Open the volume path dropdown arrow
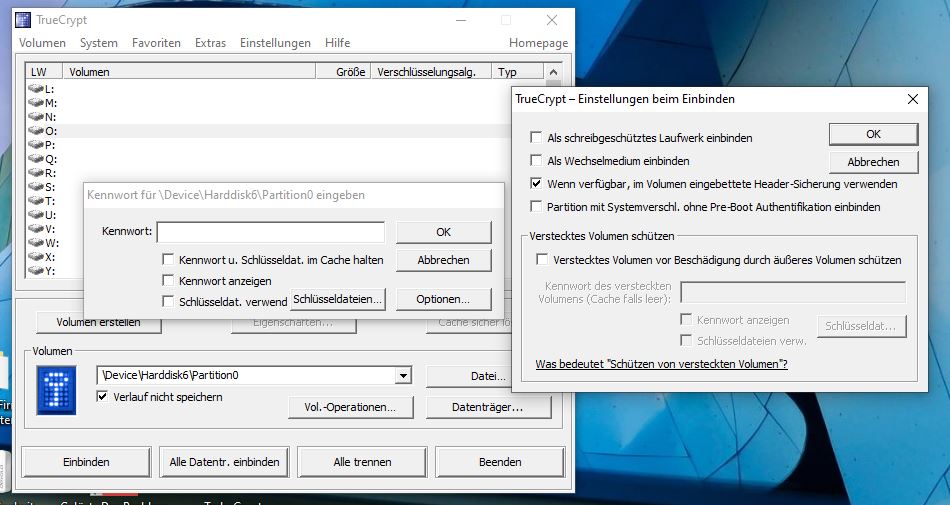Image resolution: width=950 pixels, height=505 pixels. 404,375
